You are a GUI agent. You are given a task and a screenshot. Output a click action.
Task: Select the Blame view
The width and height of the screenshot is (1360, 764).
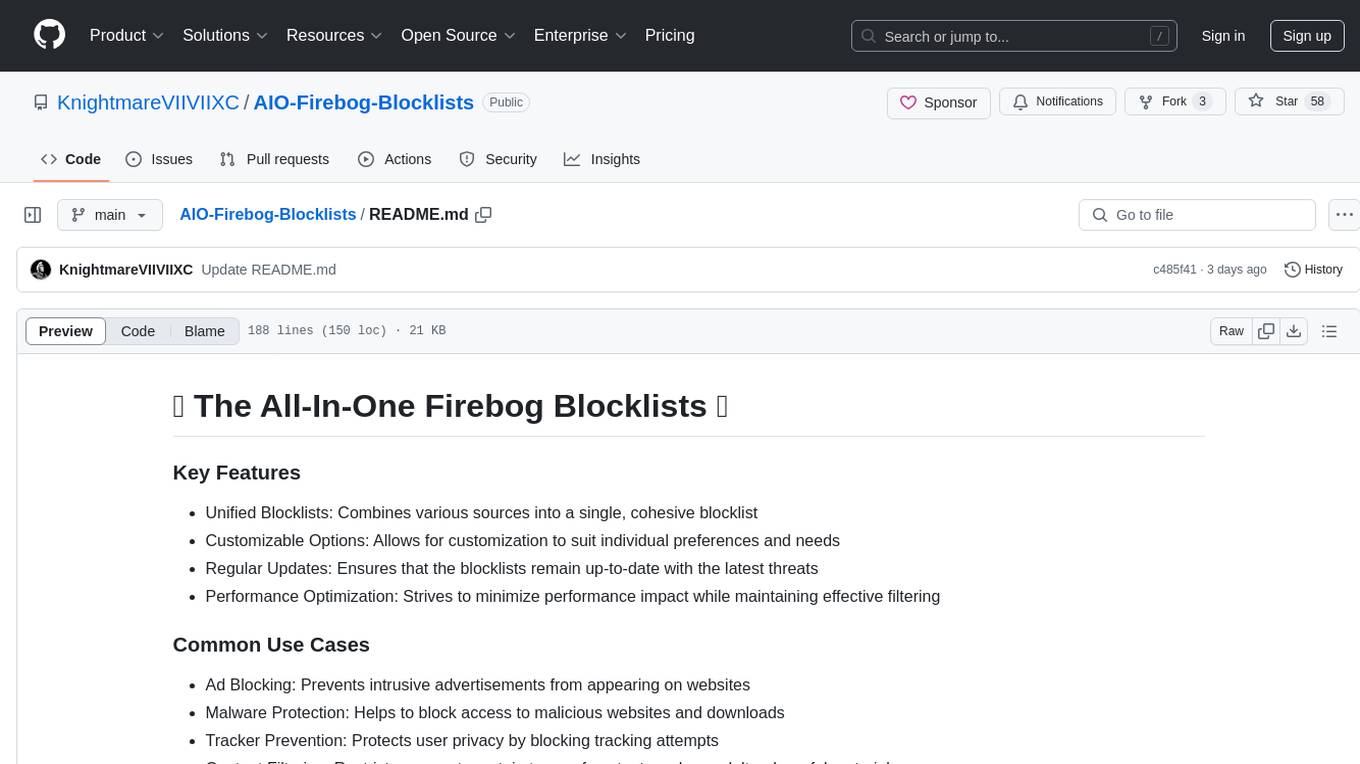pos(205,331)
